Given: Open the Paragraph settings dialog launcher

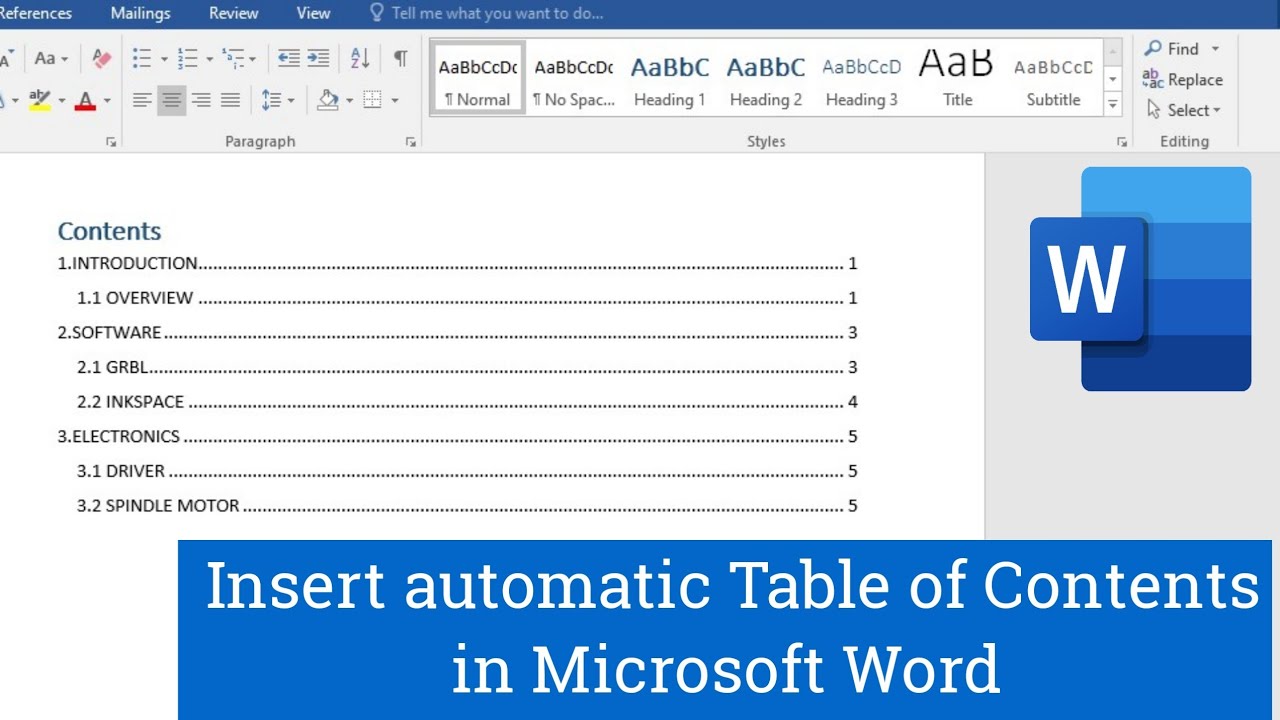Looking at the screenshot, I should tap(411, 142).
